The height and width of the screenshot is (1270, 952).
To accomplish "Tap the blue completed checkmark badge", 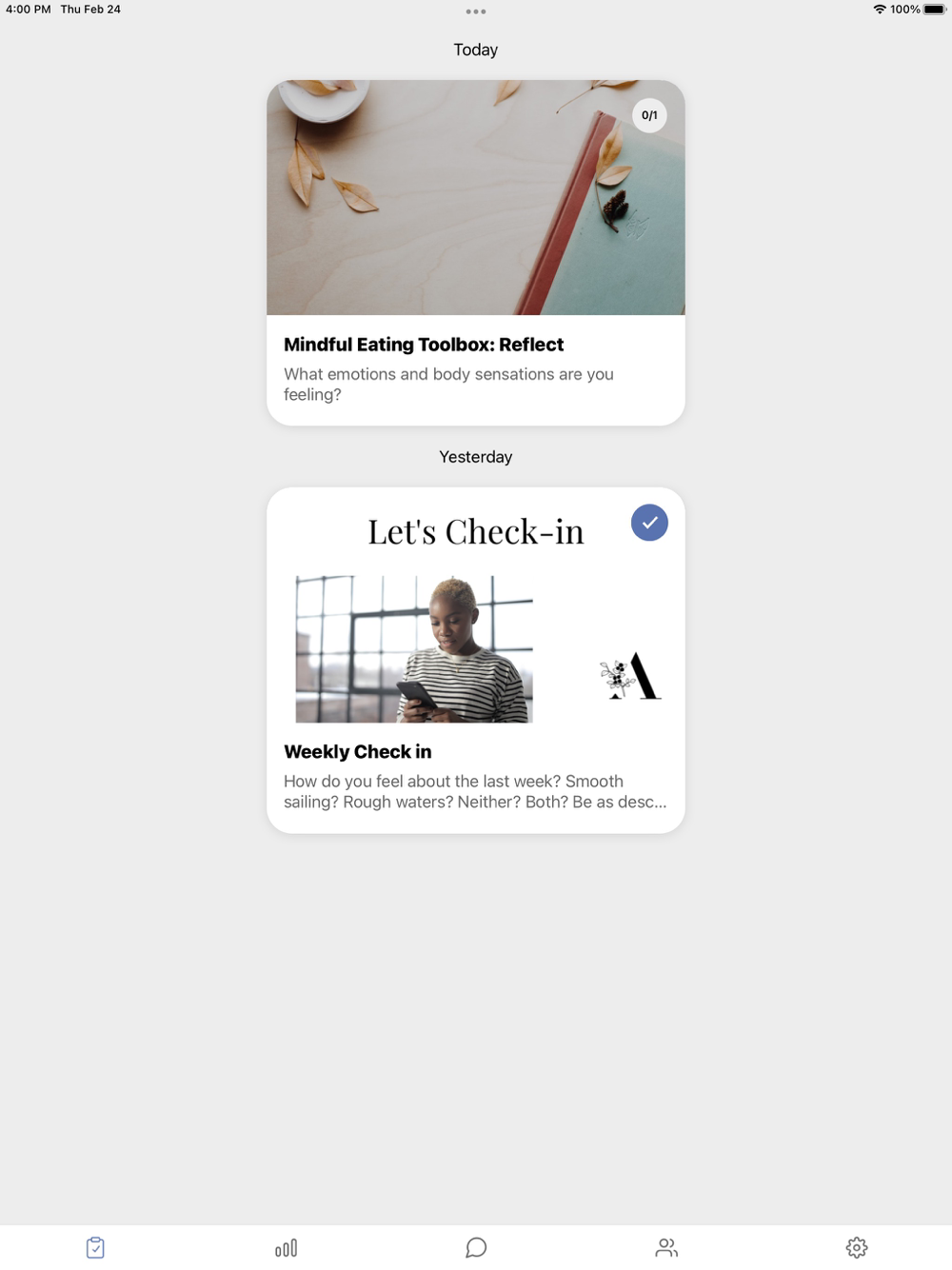I will coord(649,523).
